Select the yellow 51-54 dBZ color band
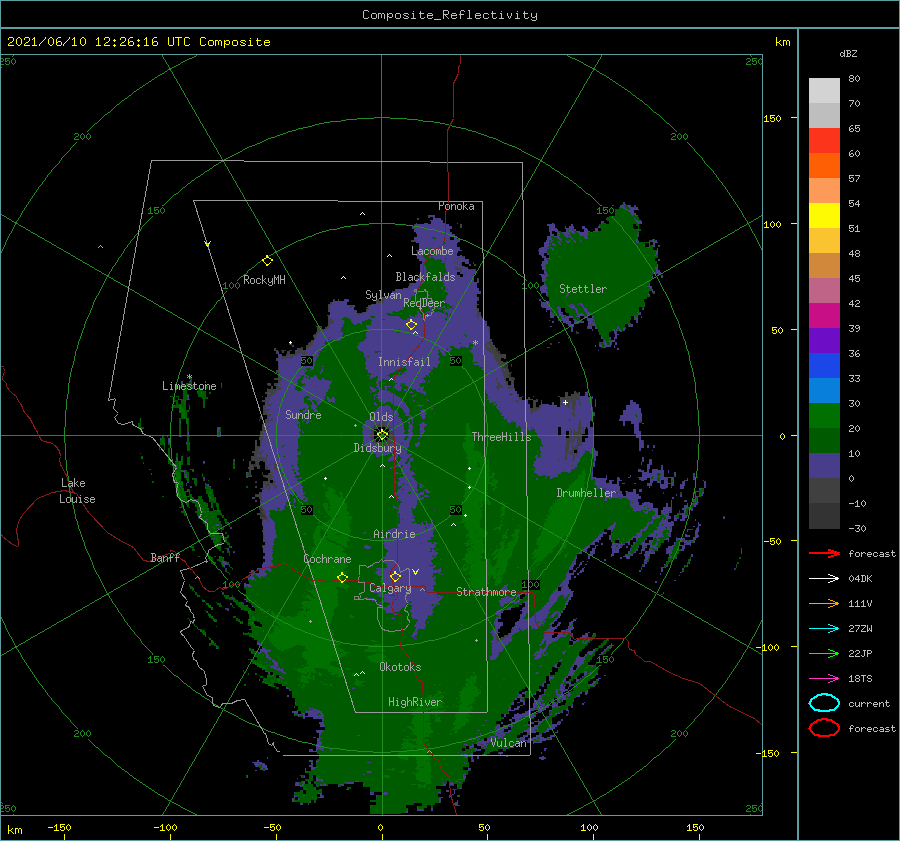 click(824, 216)
